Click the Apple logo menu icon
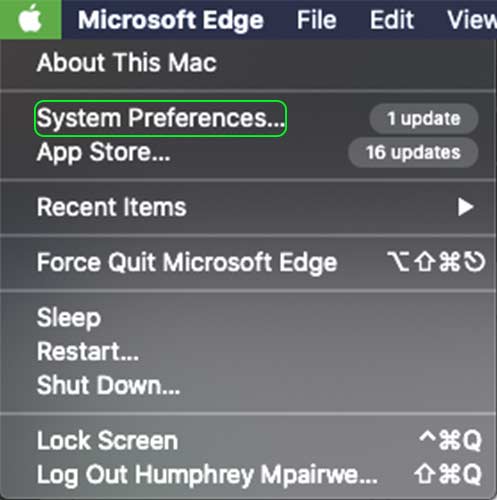Screen dimensions: 497x500 (30, 19)
